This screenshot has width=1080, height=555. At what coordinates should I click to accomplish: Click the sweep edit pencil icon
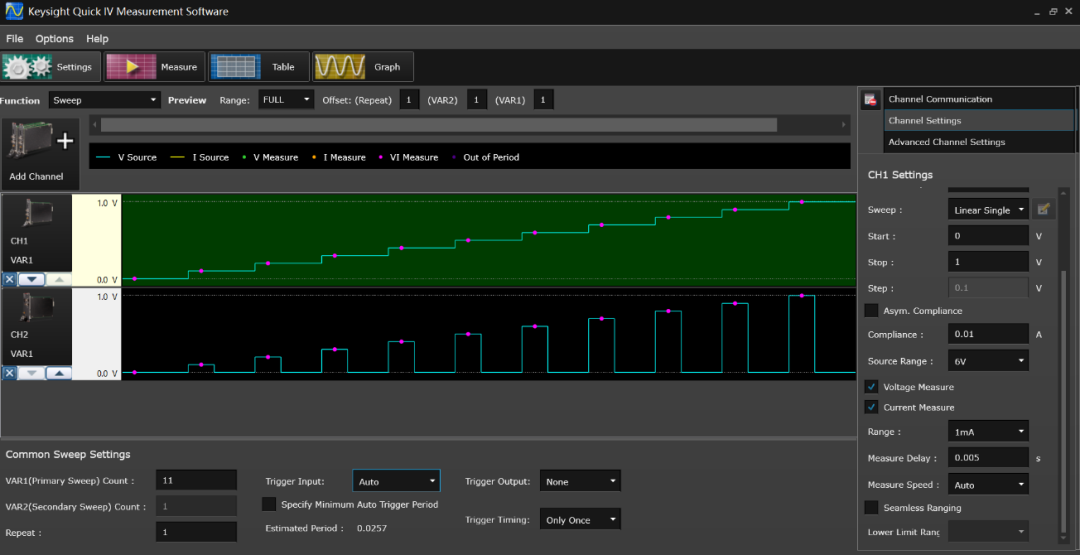click(x=1043, y=209)
